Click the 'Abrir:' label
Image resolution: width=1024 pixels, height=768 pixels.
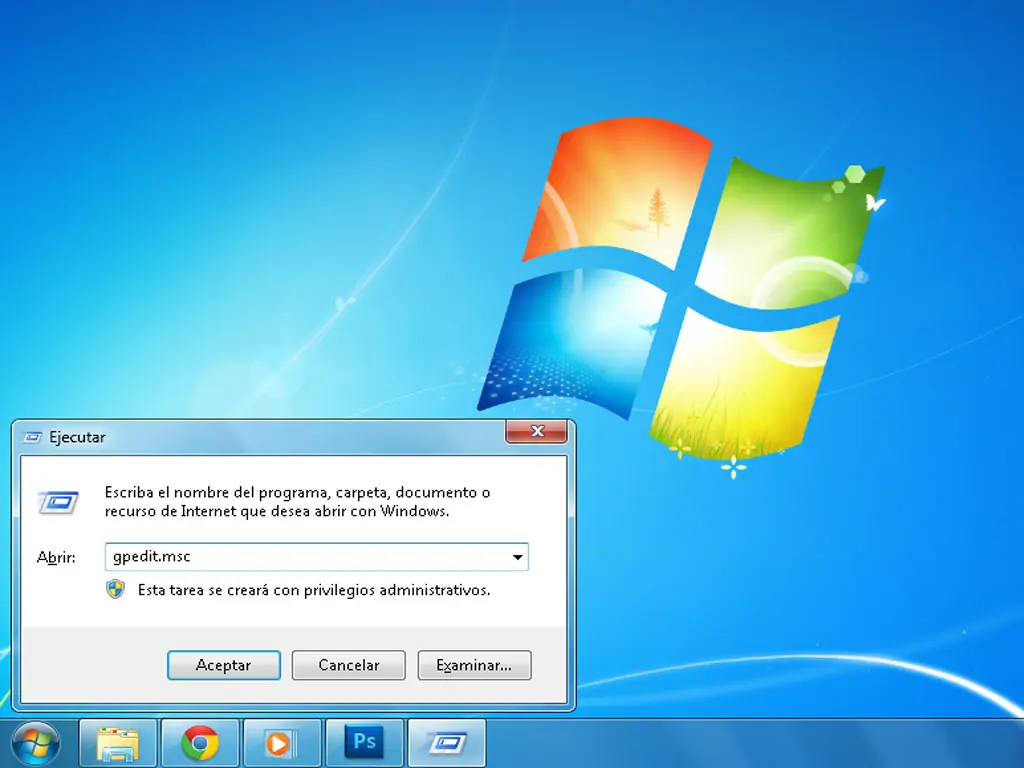click(56, 557)
